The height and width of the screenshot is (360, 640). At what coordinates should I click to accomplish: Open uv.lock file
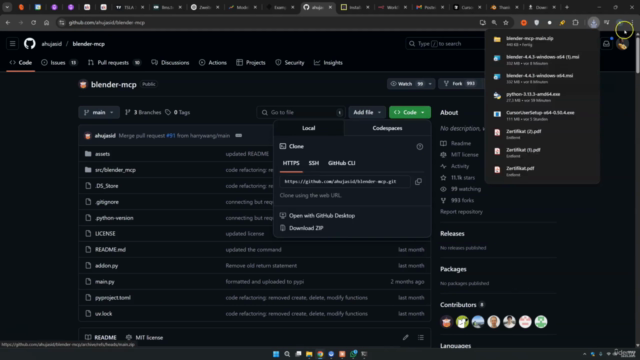point(103,313)
